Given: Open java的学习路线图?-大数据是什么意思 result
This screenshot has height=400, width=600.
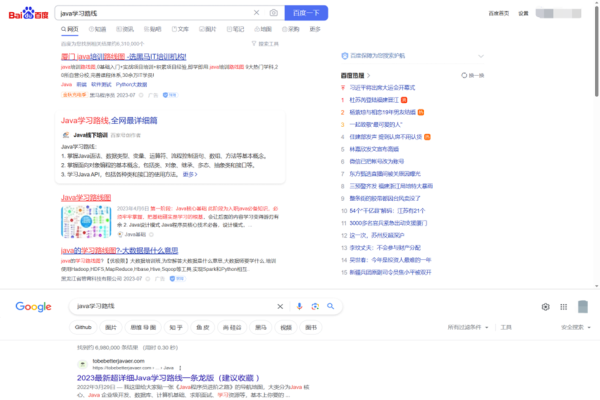Looking at the screenshot, I should pyautogui.click(x=119, y=250).
